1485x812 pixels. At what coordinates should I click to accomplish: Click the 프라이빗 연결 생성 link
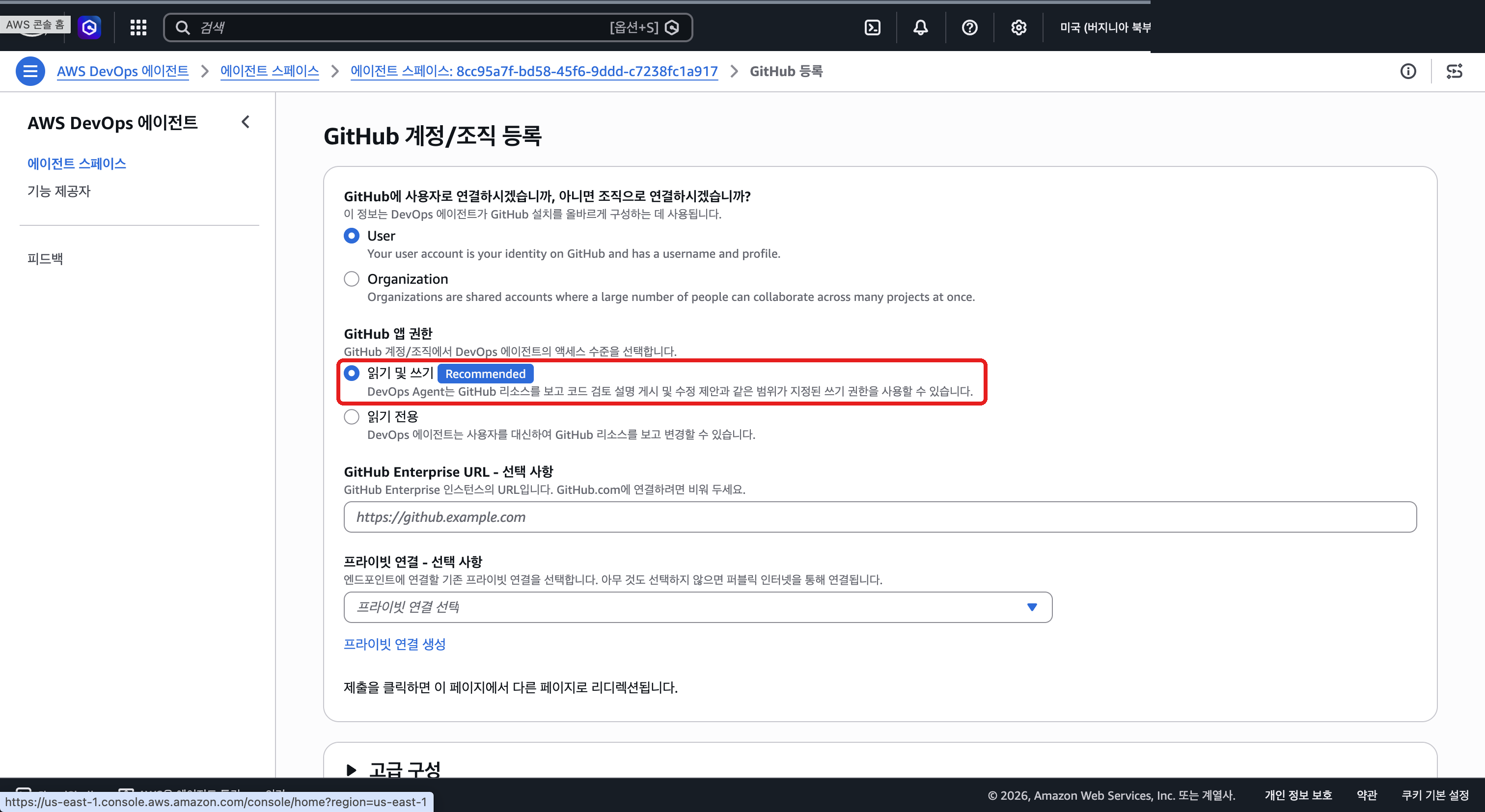click(x=395, y=644)
